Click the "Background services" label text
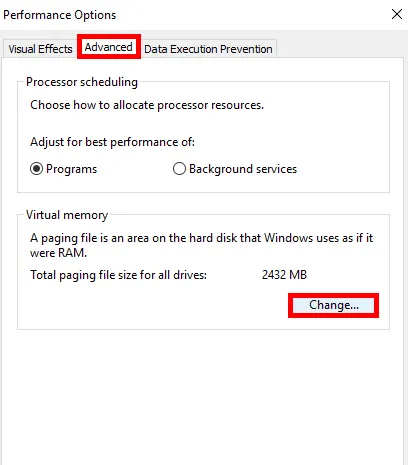The height and width of the screenshot is (465, 408). 243,169
